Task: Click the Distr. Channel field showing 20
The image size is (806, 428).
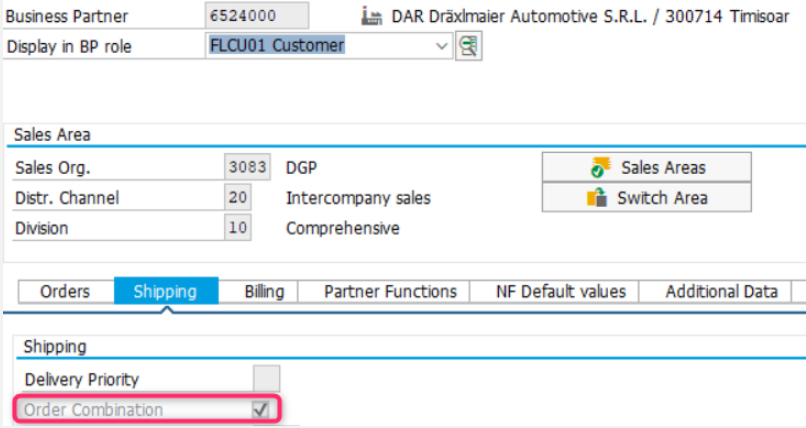Action: coord(238,198)
